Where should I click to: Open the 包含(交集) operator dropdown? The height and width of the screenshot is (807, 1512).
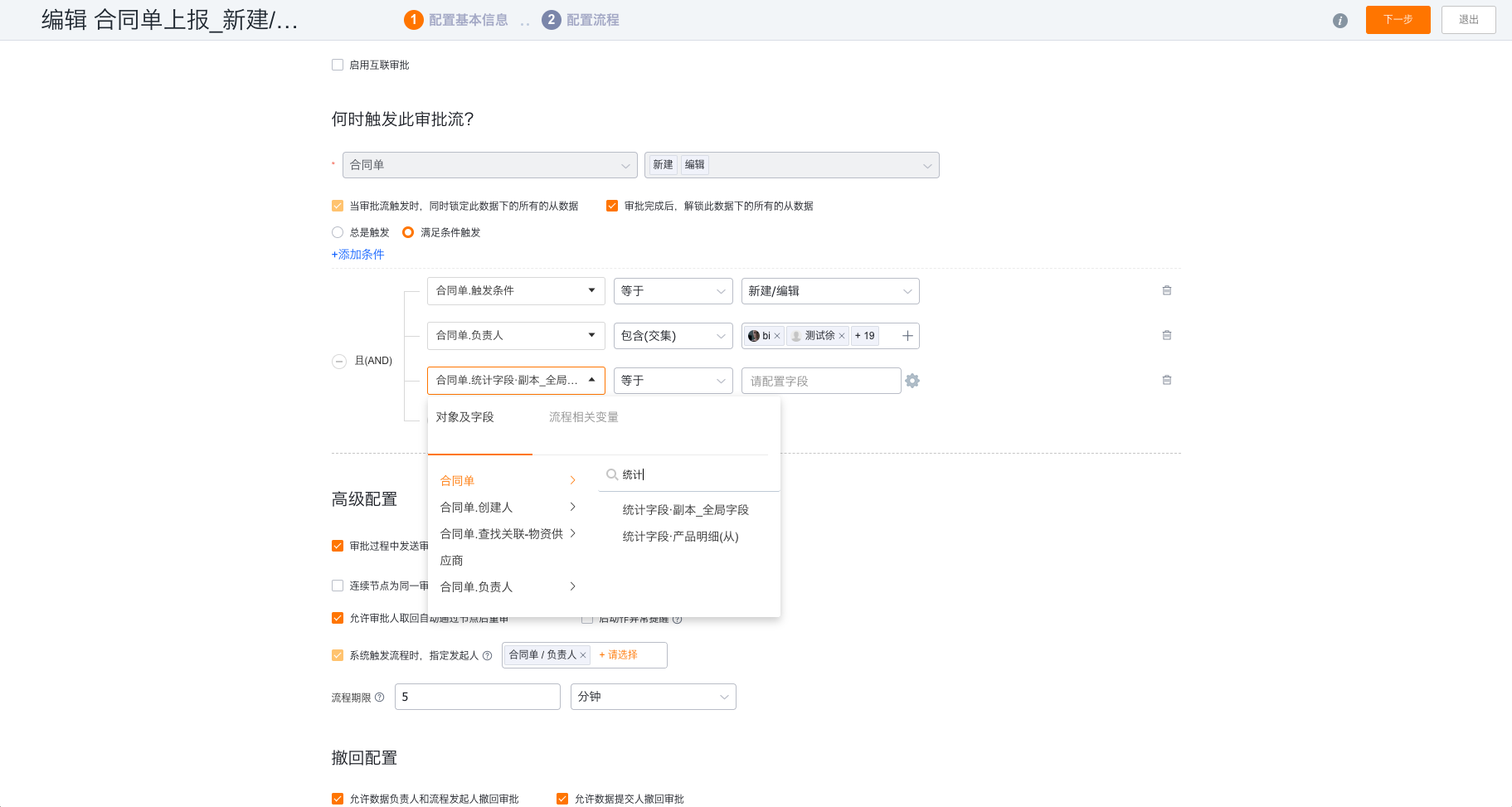(x=673, y=336)
